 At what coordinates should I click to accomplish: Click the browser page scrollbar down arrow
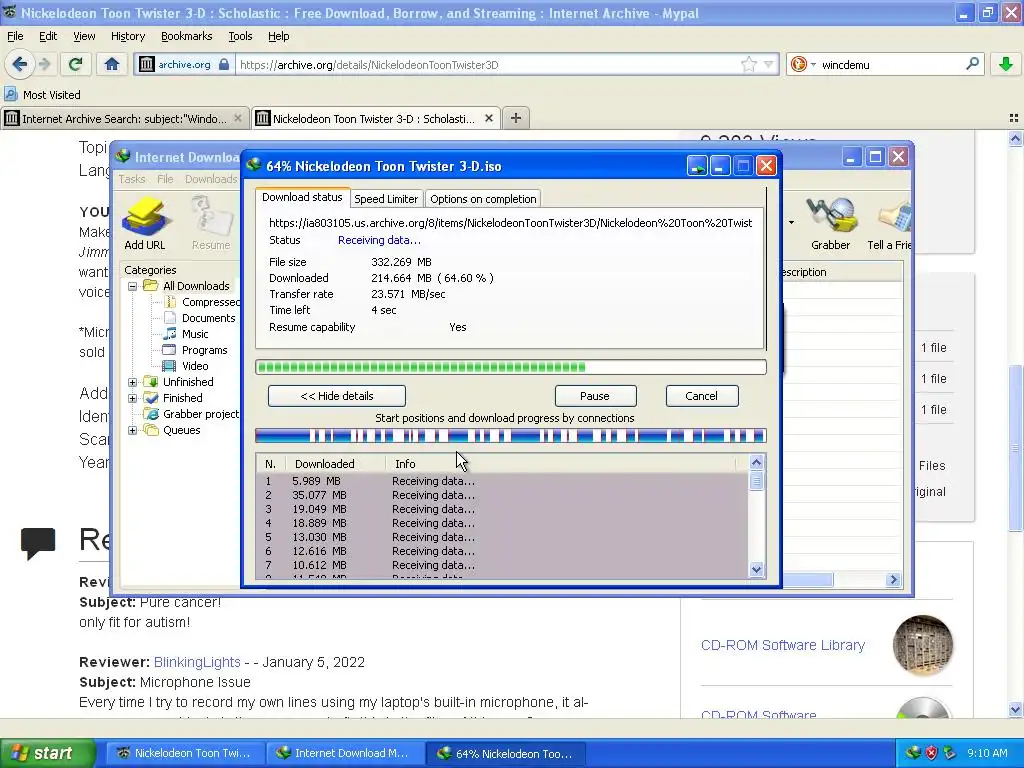(1015, 709)
